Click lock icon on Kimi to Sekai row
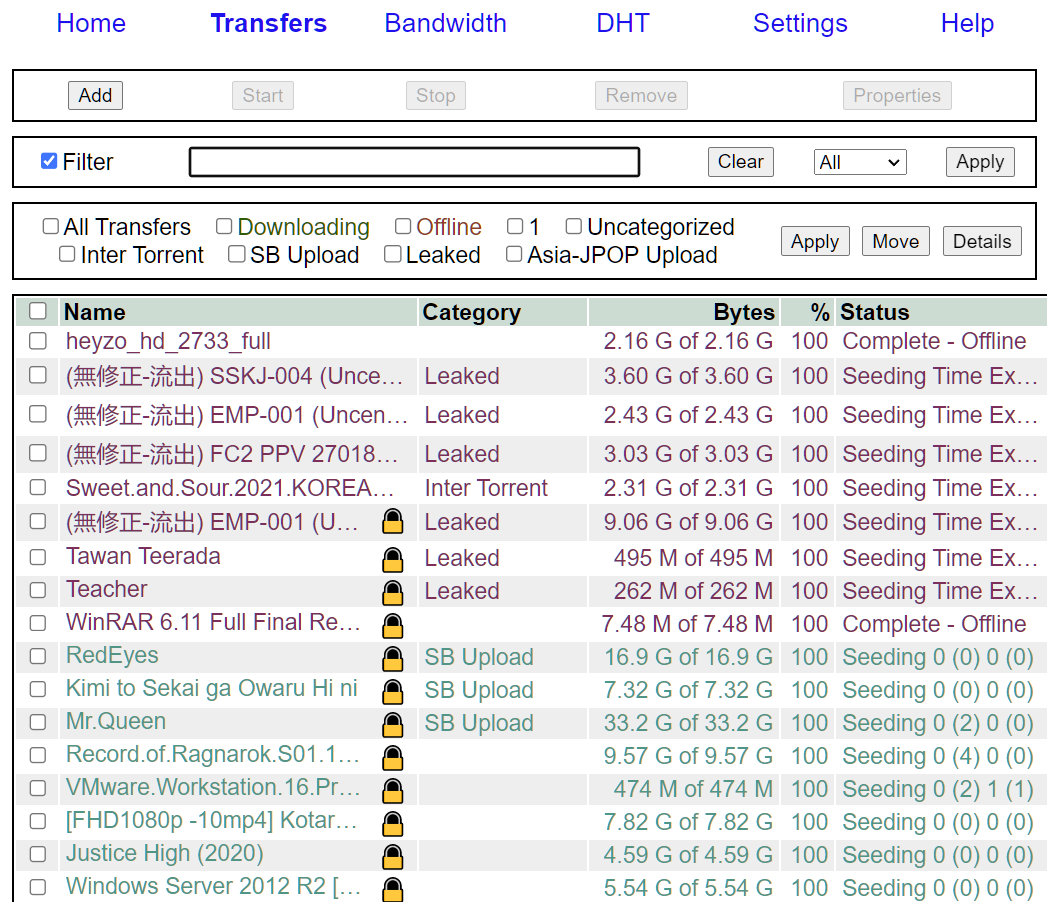Image resolution: width=1047 pixels, height=902 pixels. coord(393,691)
